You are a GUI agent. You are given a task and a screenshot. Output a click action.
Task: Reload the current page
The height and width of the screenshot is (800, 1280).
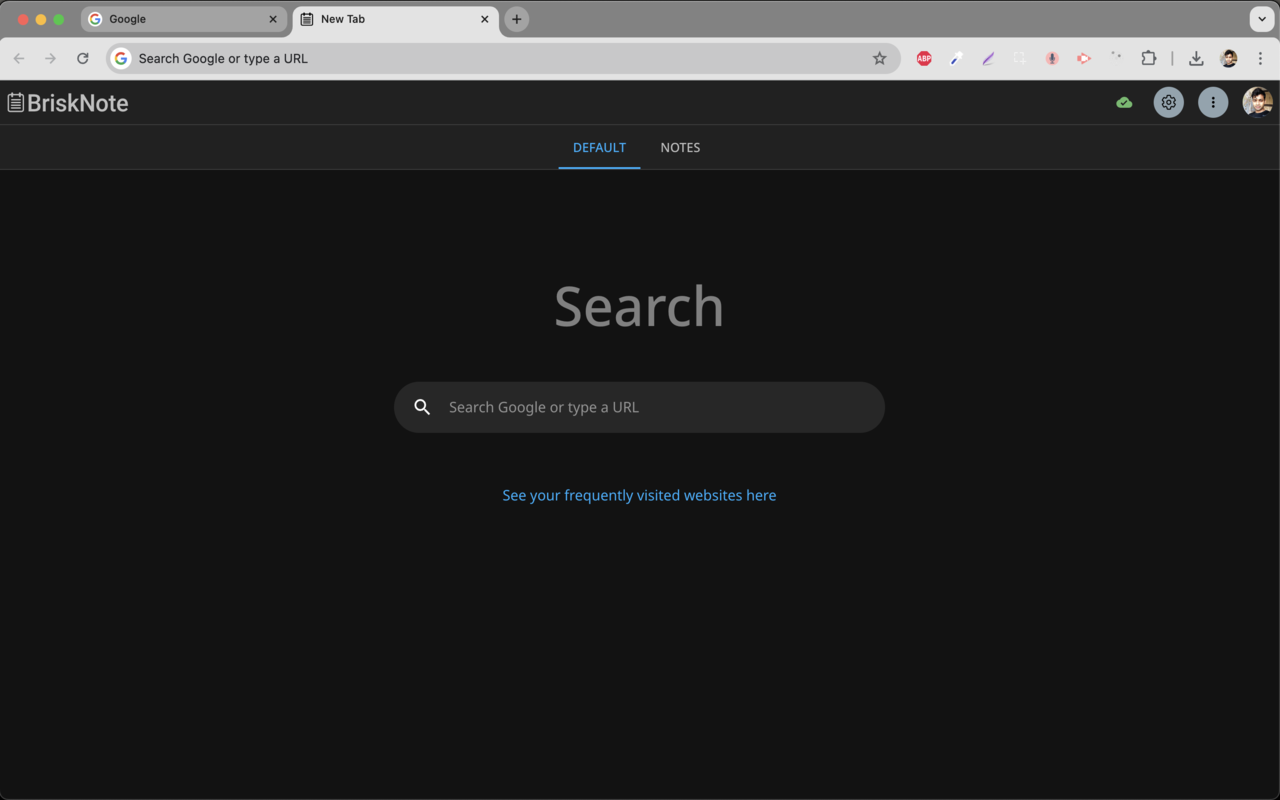pyautogui.click(x=83, y=58)
